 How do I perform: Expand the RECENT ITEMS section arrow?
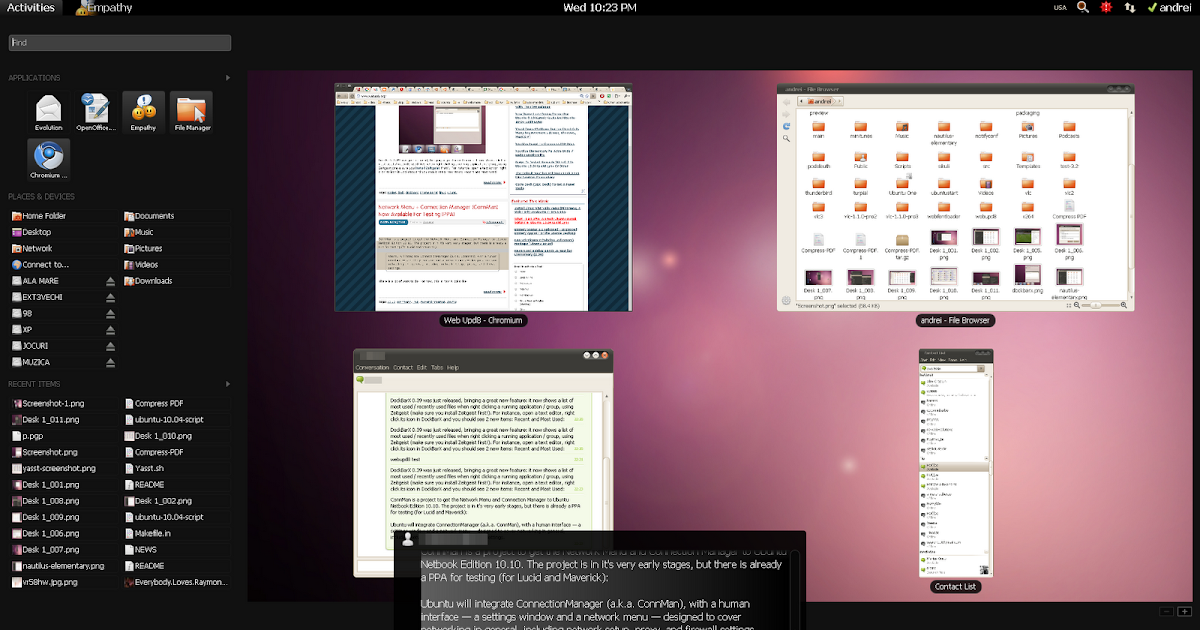pos(227,383)
